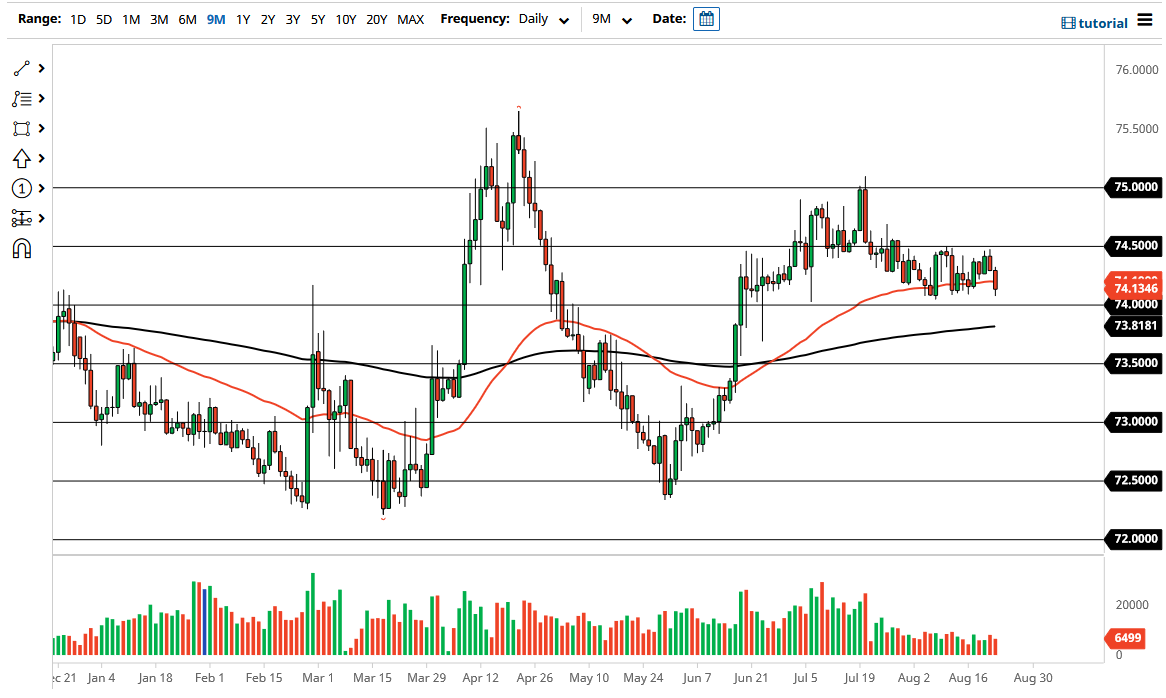The height and width of the screenshot is (698, 1166).
Task: Select the rectangle drawing tool
Action: [20, 128]
